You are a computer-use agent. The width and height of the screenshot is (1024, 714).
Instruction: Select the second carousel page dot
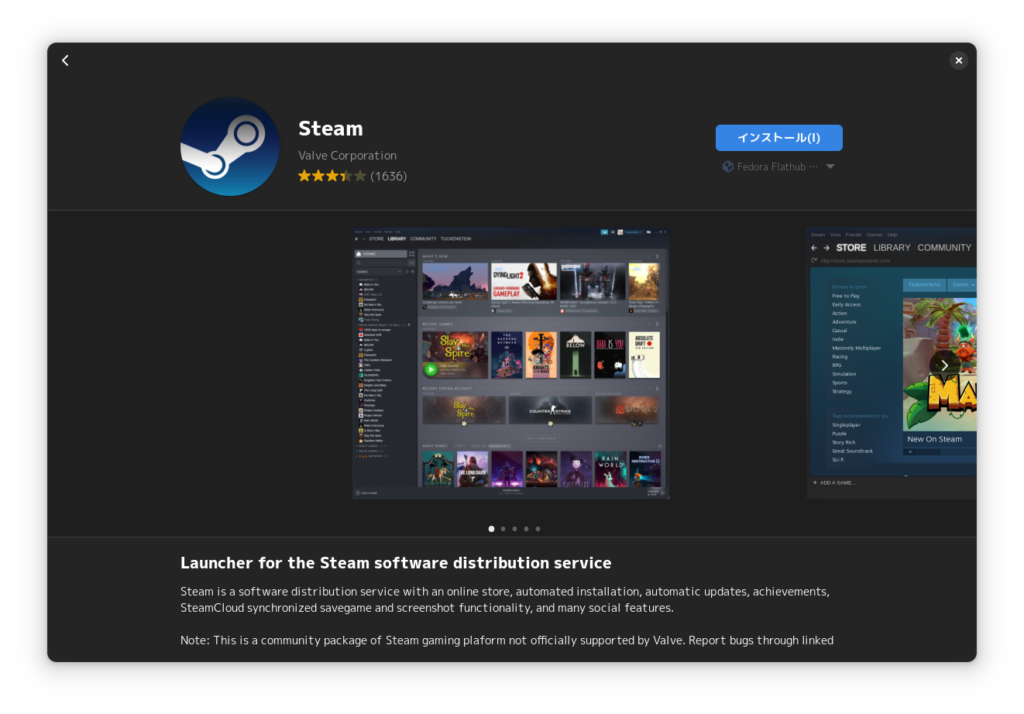tap(503, 529)
